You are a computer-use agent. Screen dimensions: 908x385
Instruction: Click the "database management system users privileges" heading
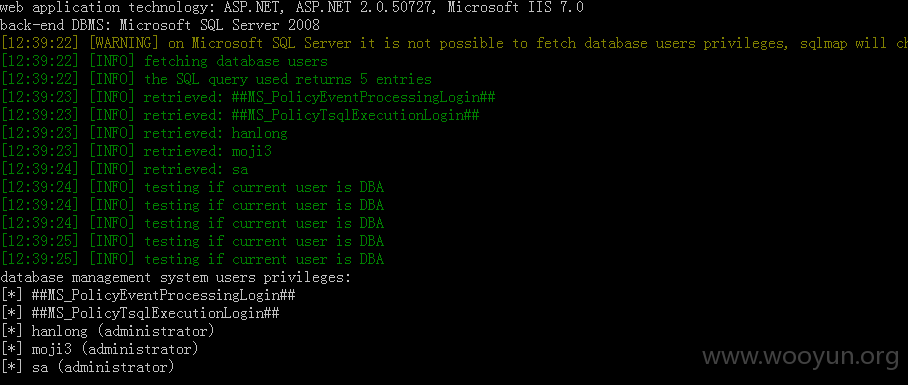click(x=175, y=277)
